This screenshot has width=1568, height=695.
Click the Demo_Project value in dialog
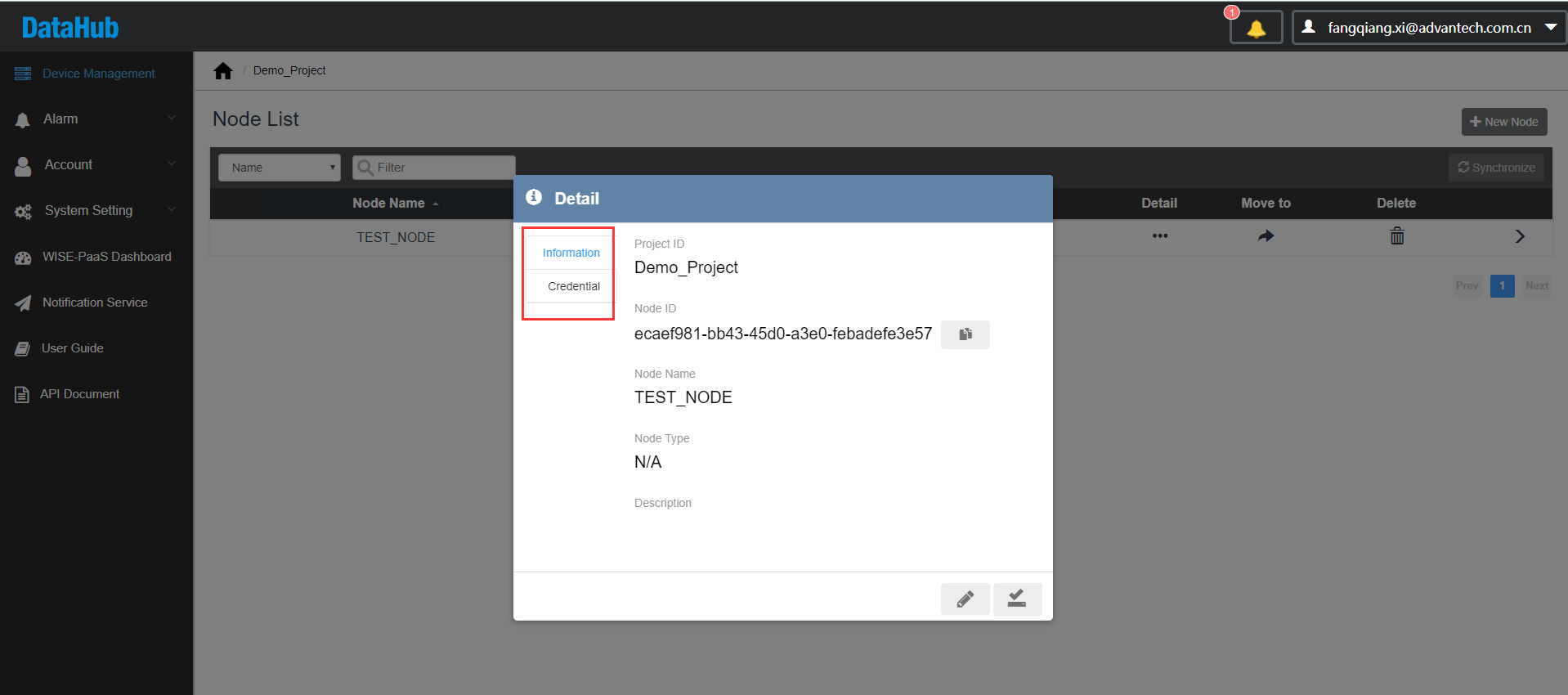click(686, 268)
